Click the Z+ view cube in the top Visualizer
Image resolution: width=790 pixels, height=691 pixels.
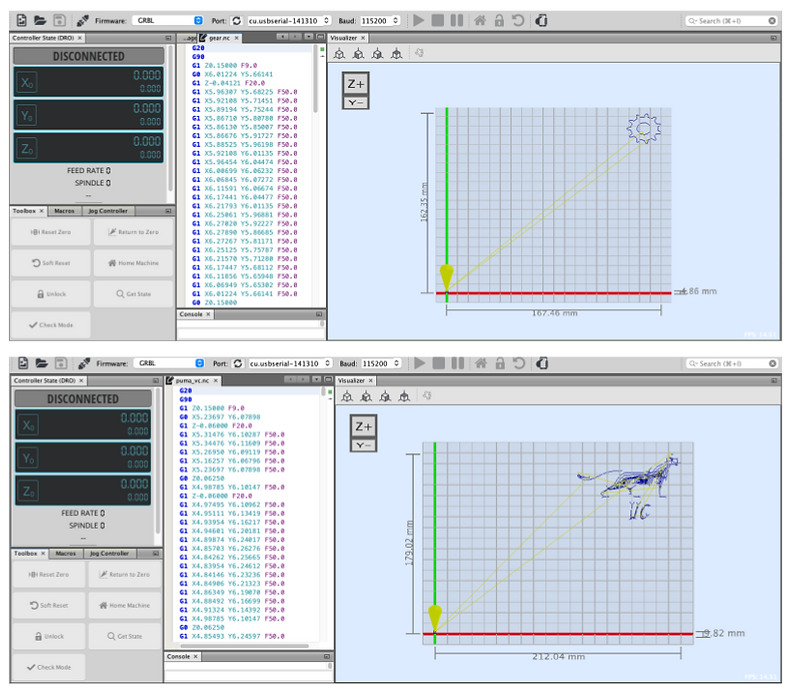click(356, 84)
